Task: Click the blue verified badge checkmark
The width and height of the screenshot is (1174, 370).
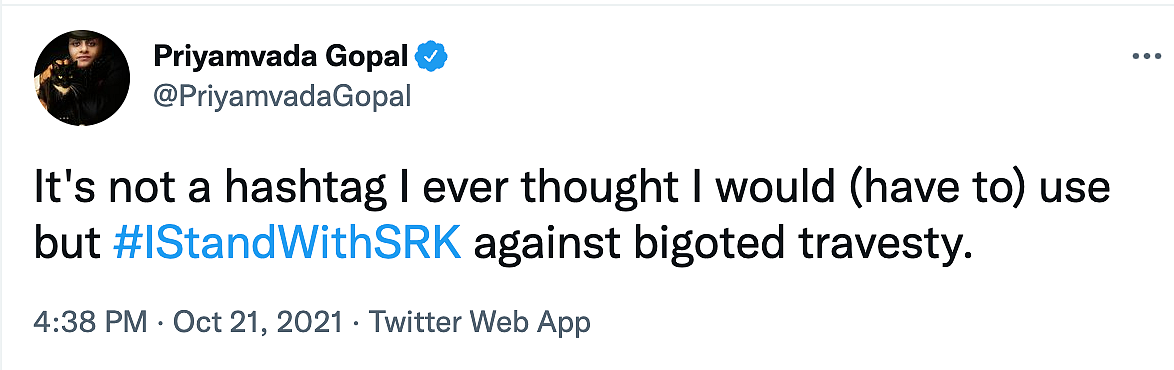Action: (x=431, y=55)
